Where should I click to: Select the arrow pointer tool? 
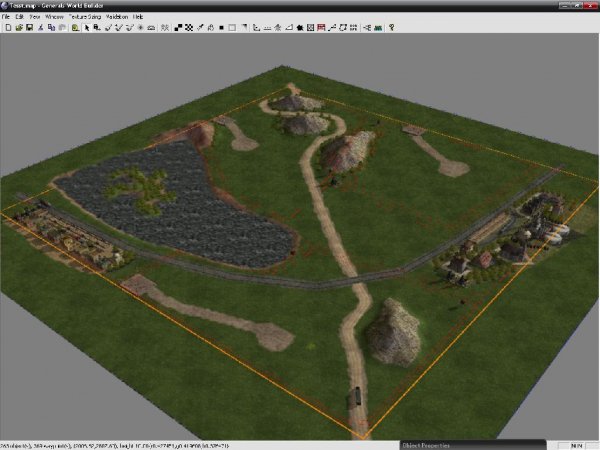tap(86, 27)
